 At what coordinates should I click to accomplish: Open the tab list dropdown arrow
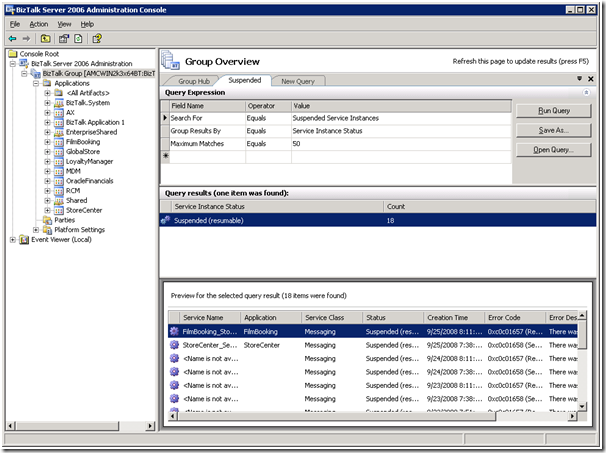[x=579, y=79]
